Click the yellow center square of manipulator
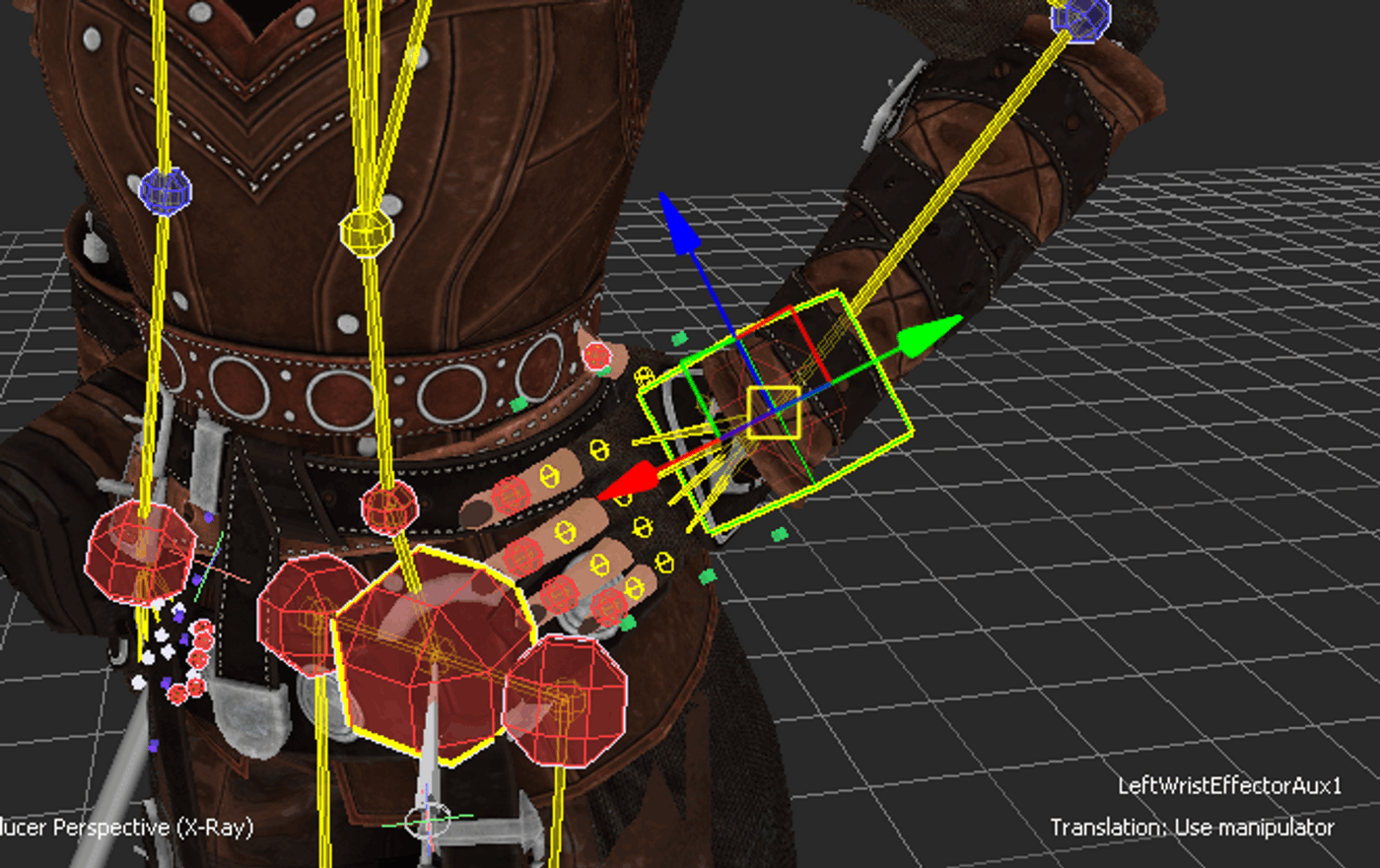Viewport: 1380px width, 868px height. 773,412
